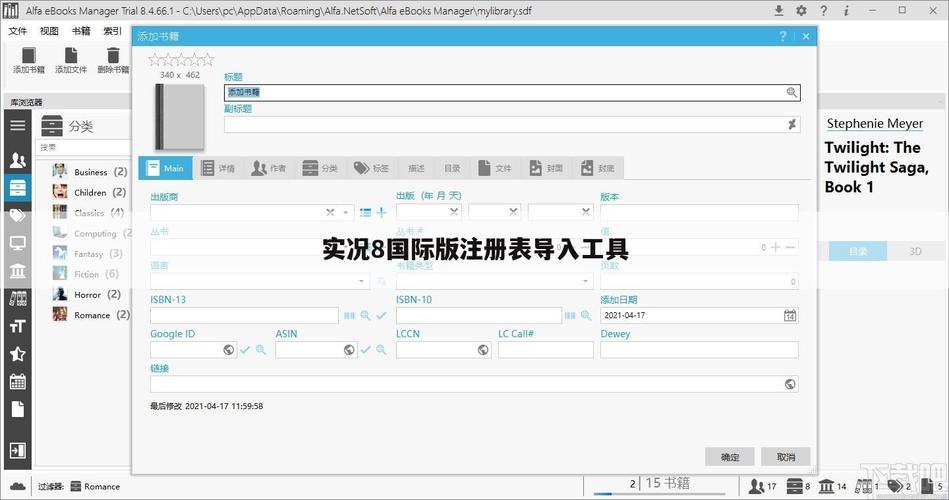Select the monitor icon in sidebar
This screenshot has height=500, width=949.
(x=18, y=243)
